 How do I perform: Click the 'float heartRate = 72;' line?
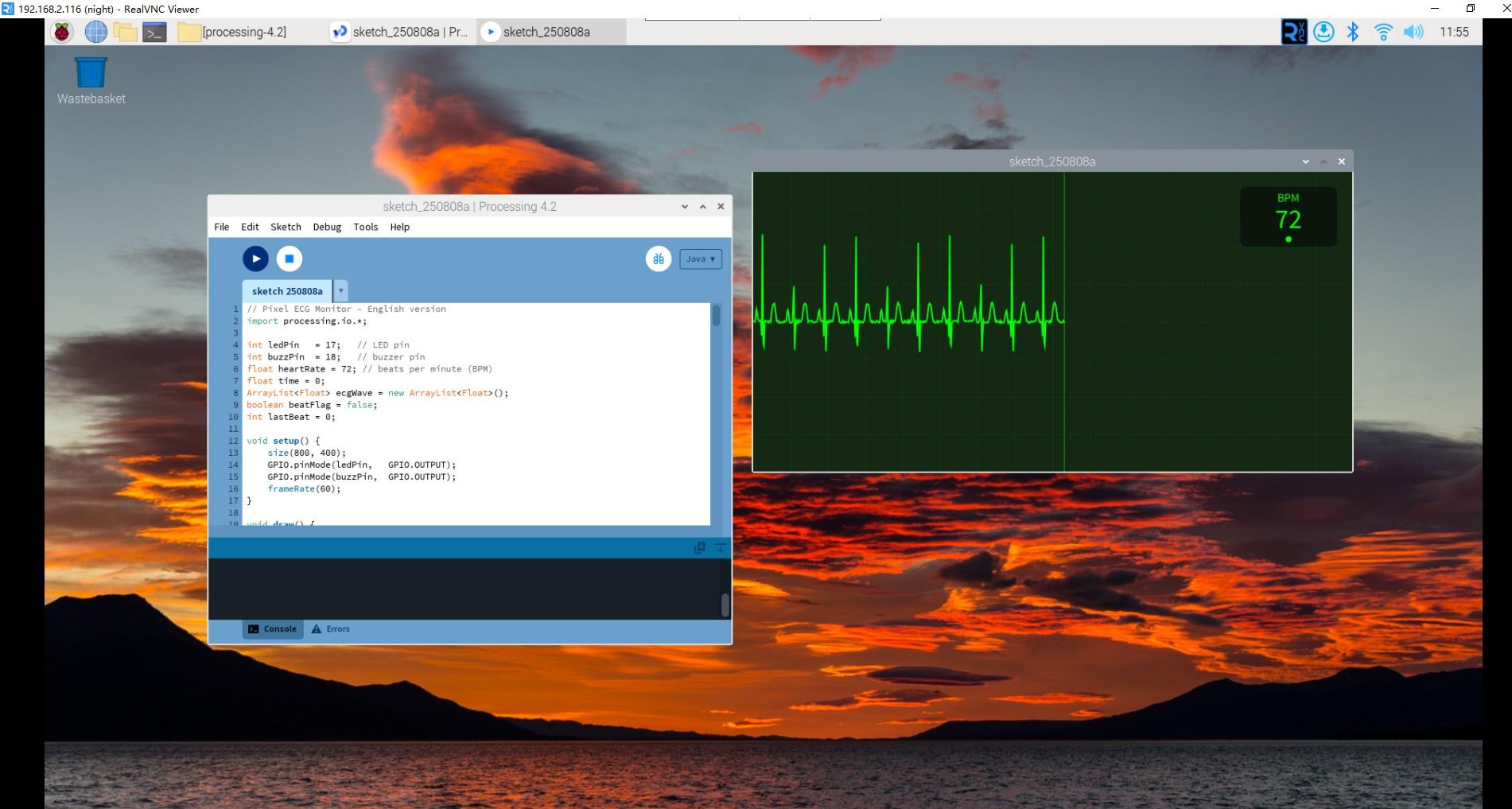coord(369,368)
